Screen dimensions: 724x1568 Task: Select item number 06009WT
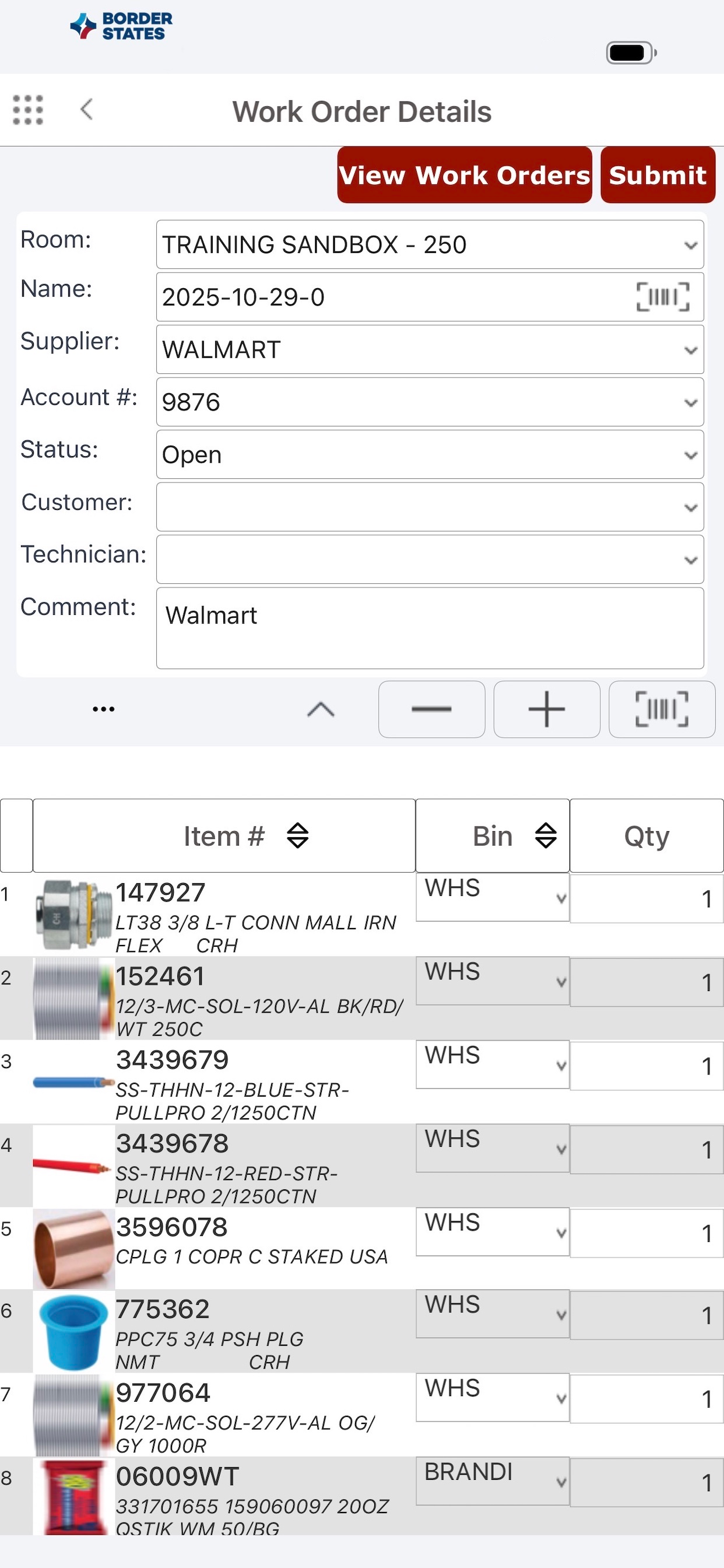tap(178, 1476)
